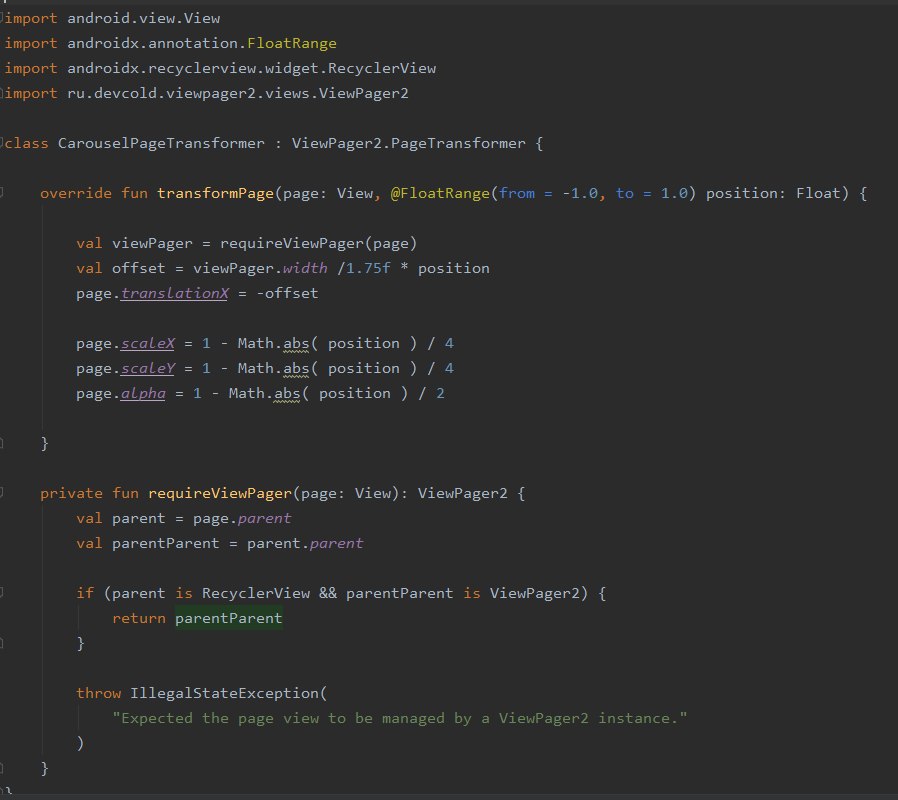Screen dimensions: 898x800
Task: Click the 'to' annotation argument
Action: click(624, 194)
